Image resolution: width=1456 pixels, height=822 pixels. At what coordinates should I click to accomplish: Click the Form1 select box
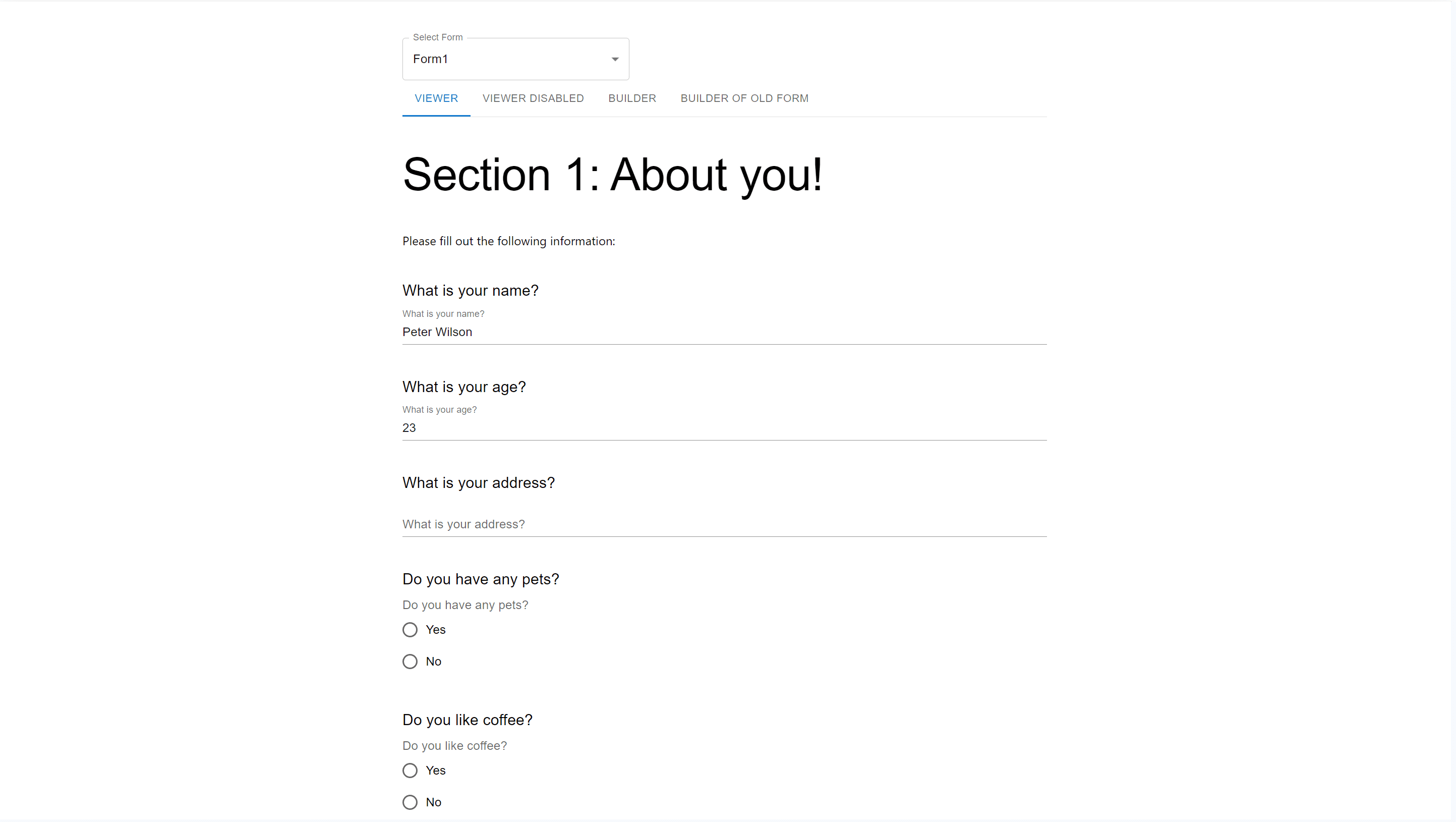509,60
